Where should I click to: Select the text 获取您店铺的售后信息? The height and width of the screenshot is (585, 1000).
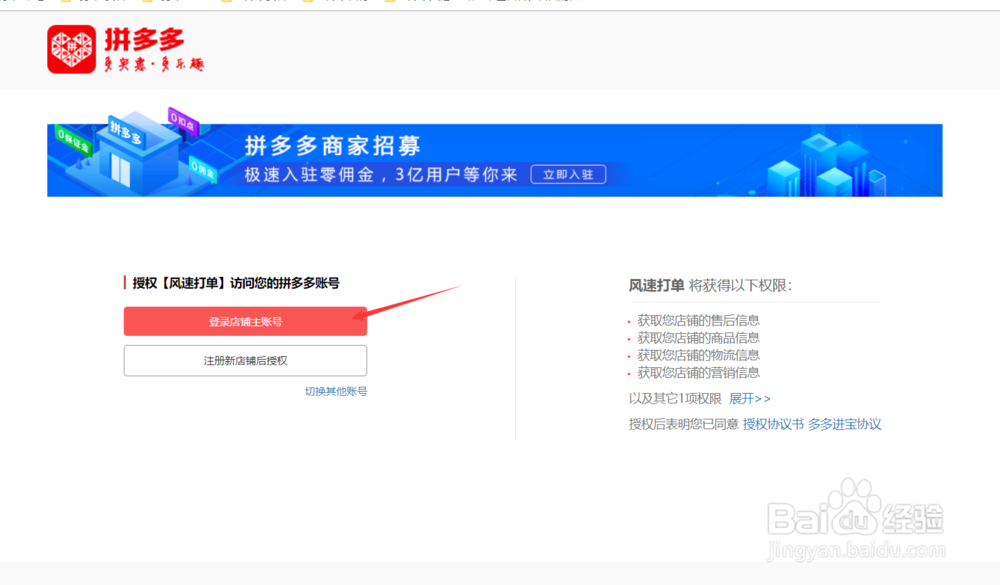[x=698, y=320]
